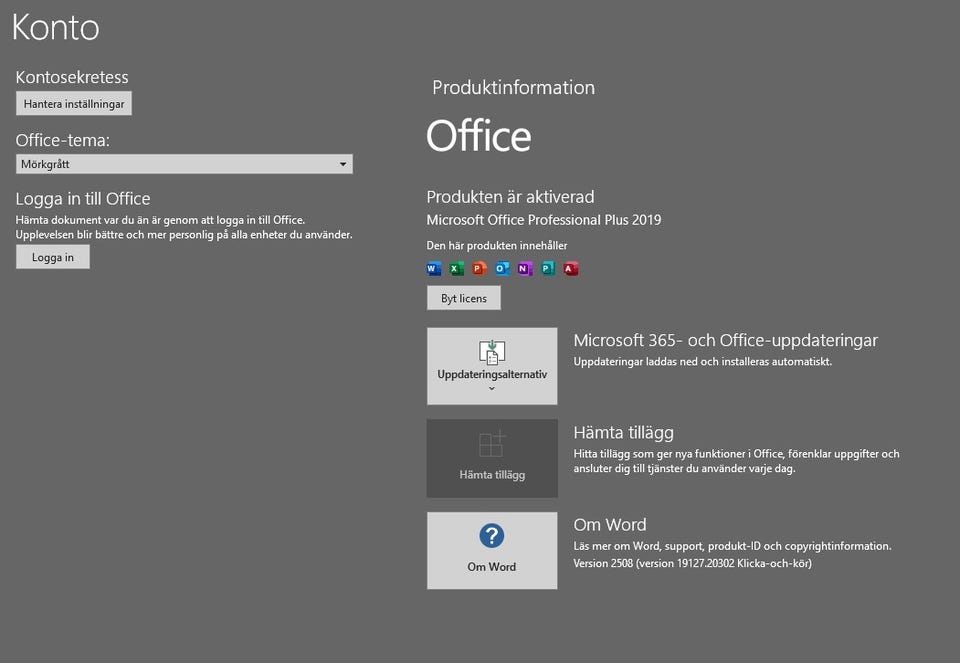Viewport: 960px width, 663px height.
Task: Click the Version 2508 text line
Action: click(x=692, y=563)
